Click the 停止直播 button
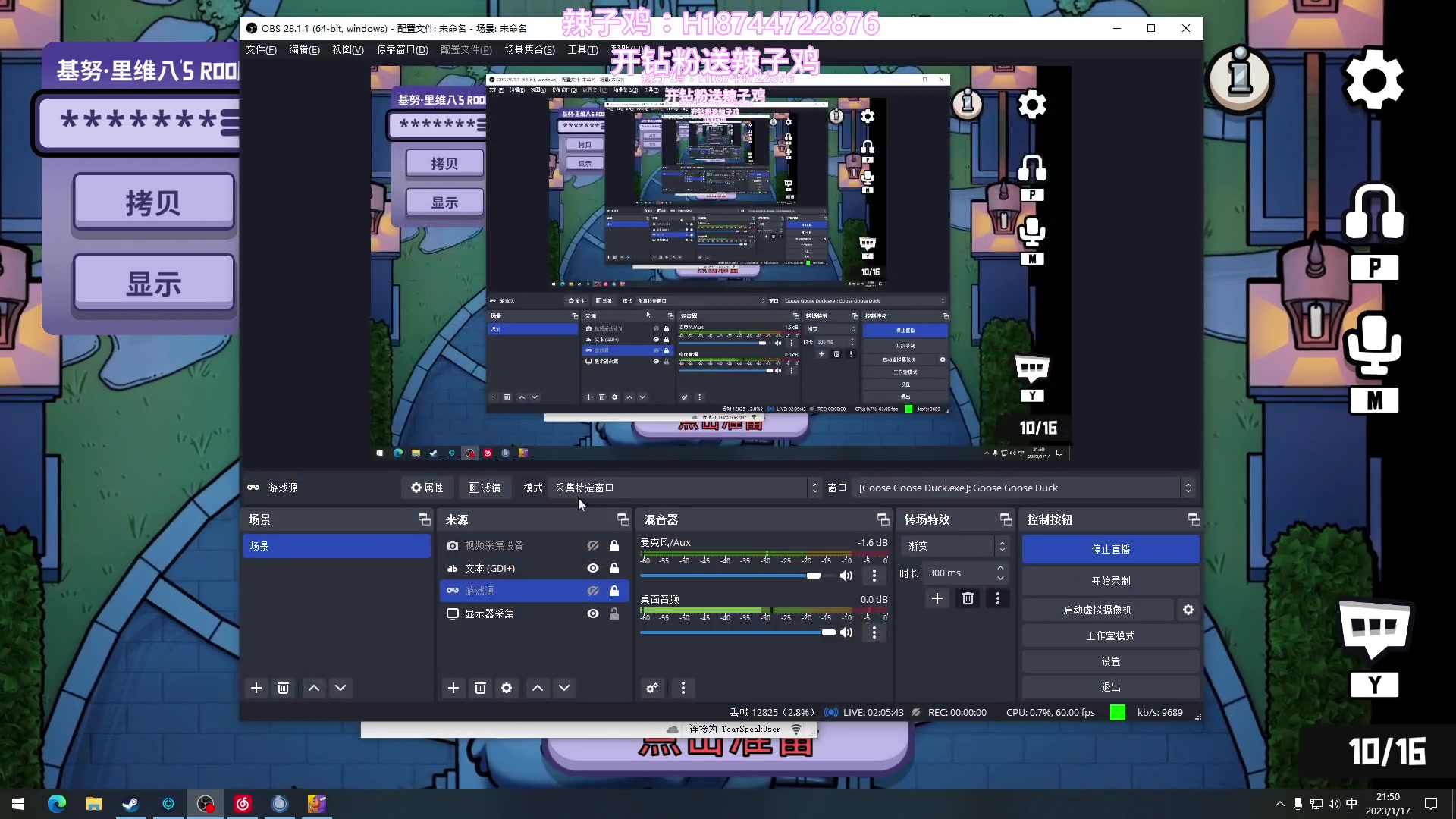The height and width of the screenshot is (819, 1456). 1111,549
